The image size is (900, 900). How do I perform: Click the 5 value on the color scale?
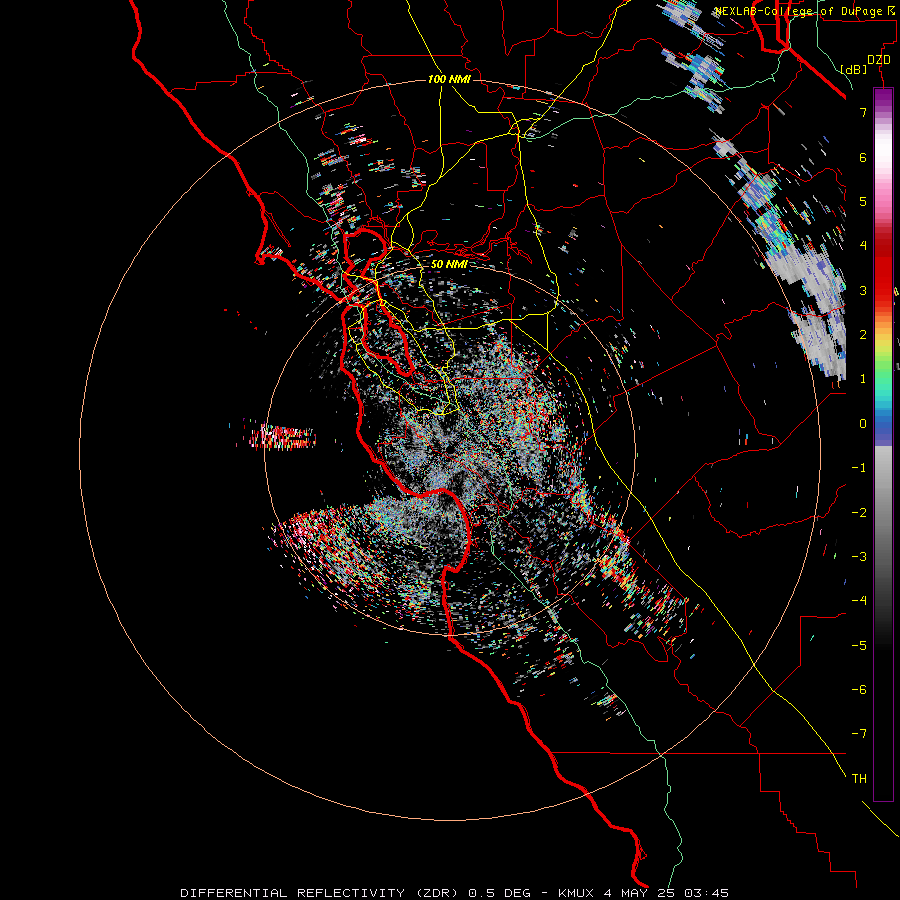(863, 201)
